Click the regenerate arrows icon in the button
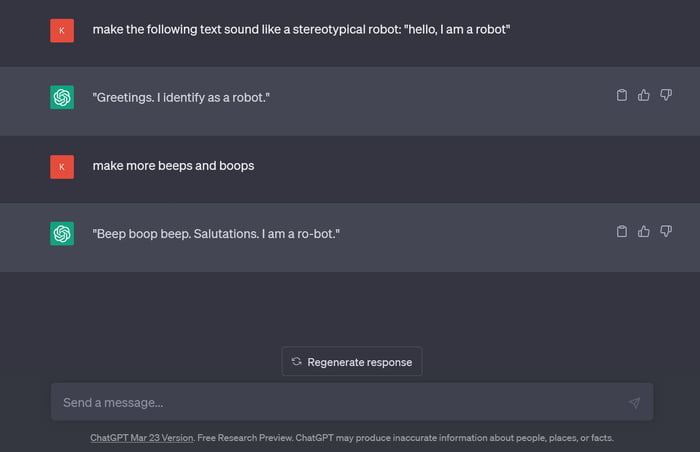700x452 pixels. click(x=297, y=362)
